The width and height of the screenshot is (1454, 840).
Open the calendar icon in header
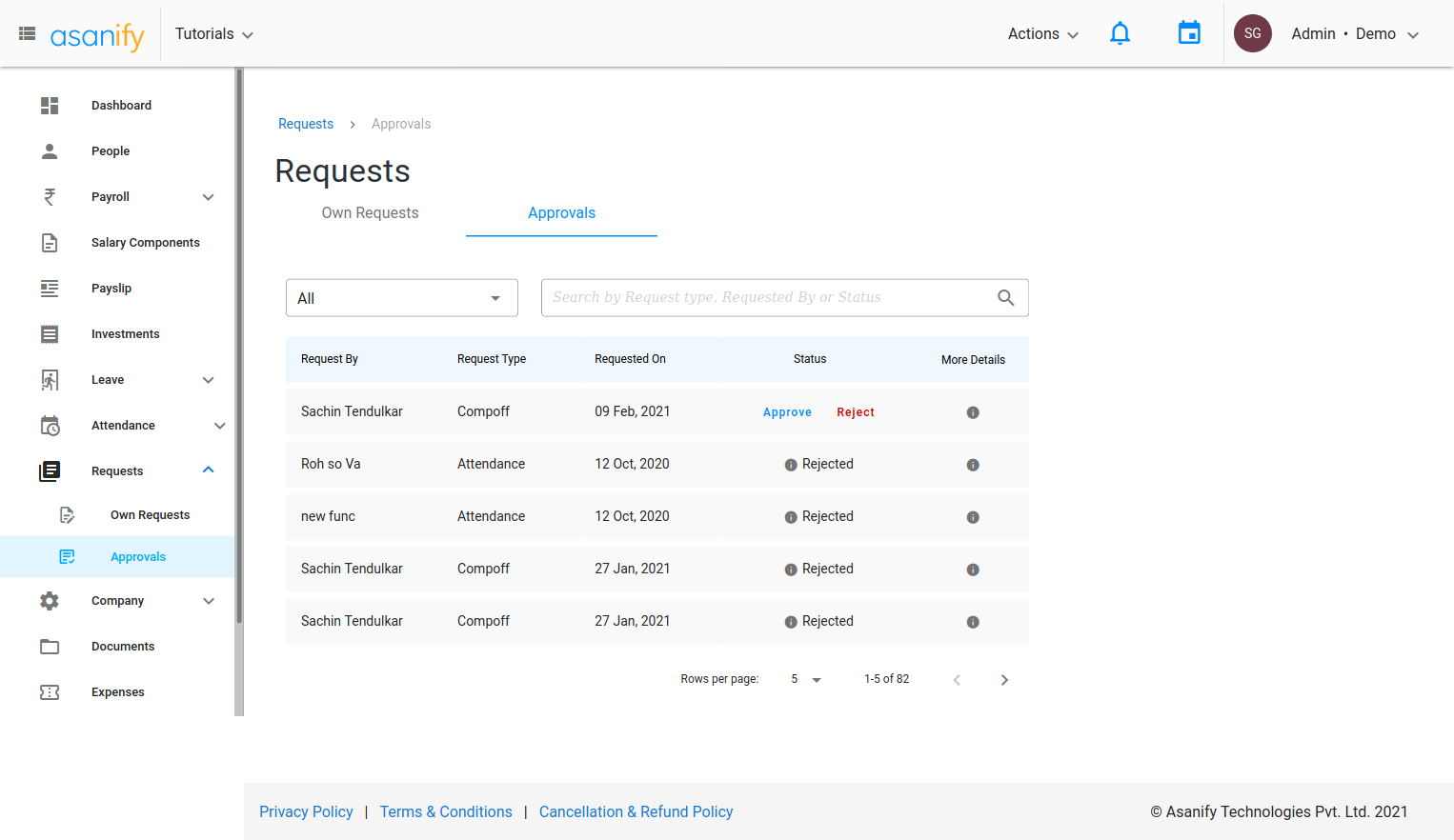1189,33
